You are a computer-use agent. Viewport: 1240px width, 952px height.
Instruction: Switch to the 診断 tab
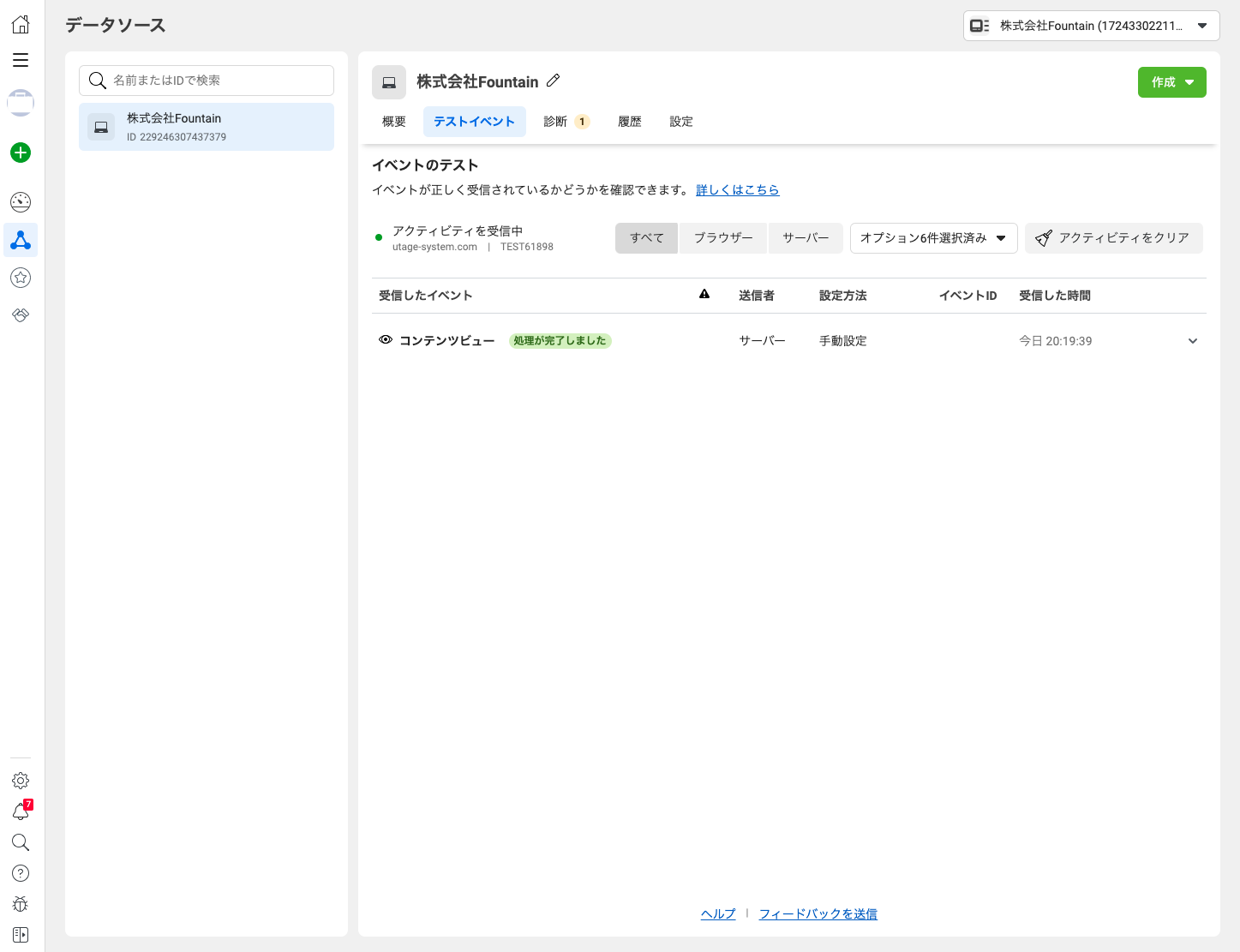(x=566, y=122)
